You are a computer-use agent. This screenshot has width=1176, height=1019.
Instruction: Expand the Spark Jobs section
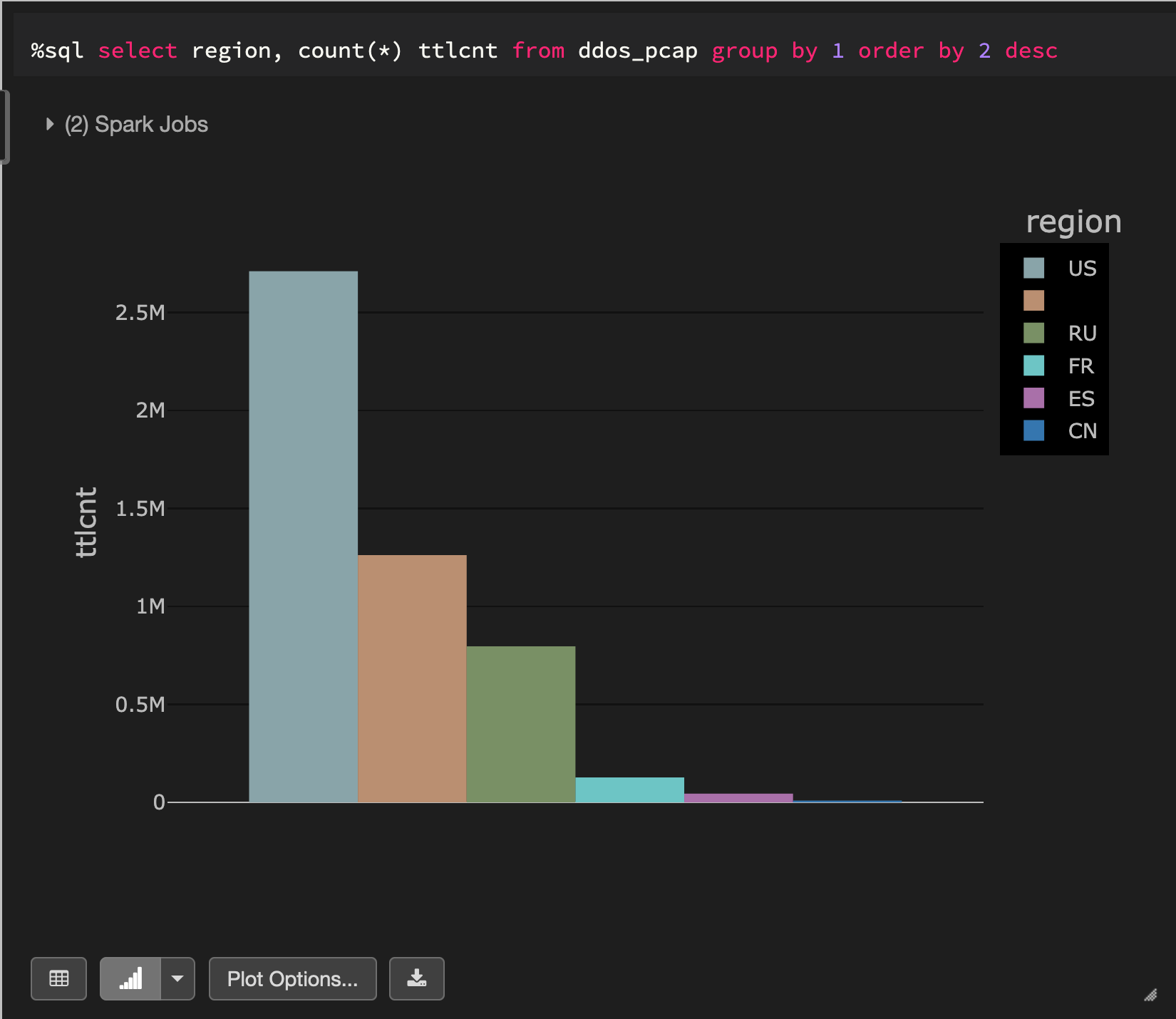[50, 124]
